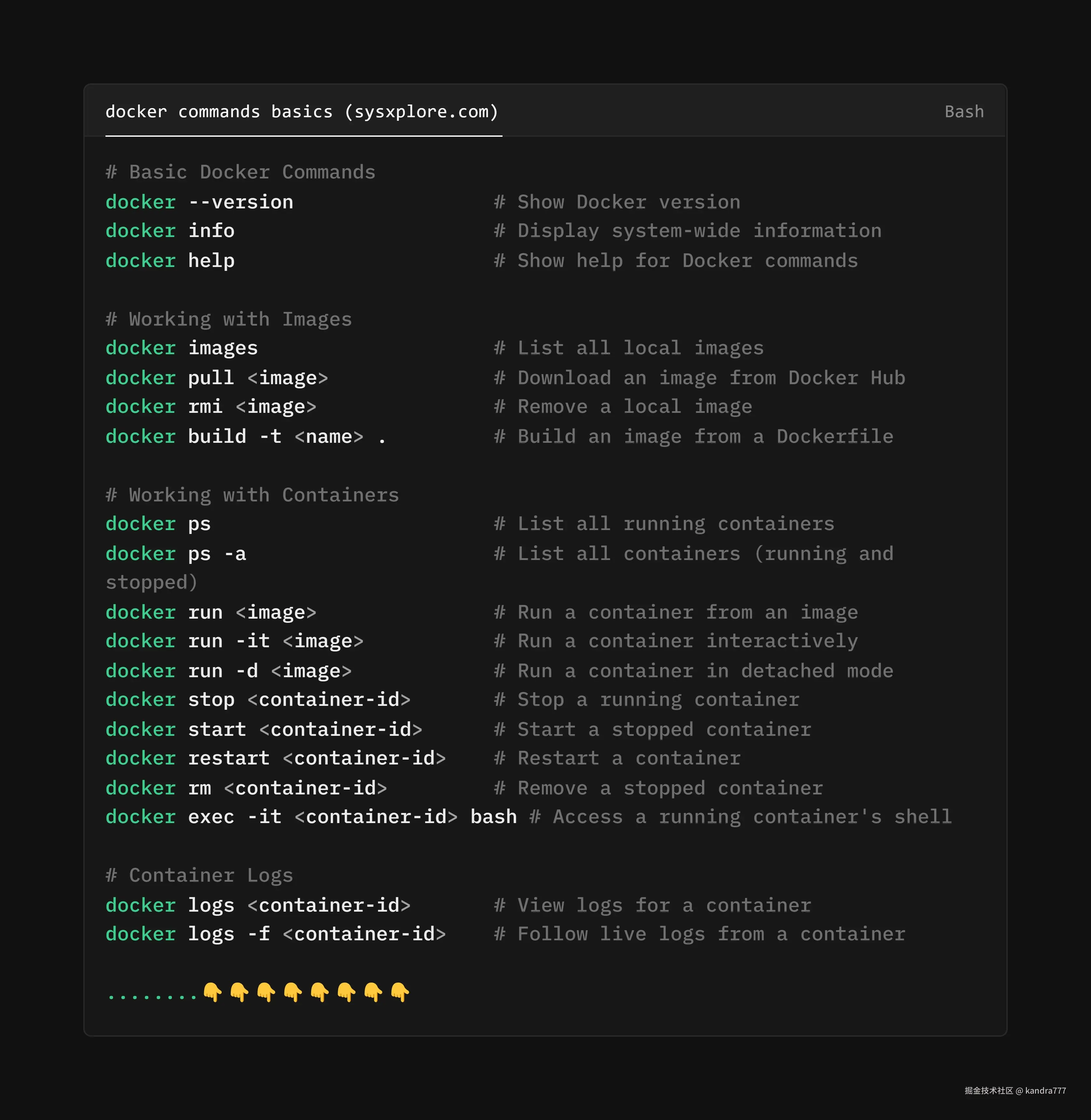Click the 'docker restart <container-id>' command
Viewport: 1091px width, 1120px height.
click(x=276, y=758)
